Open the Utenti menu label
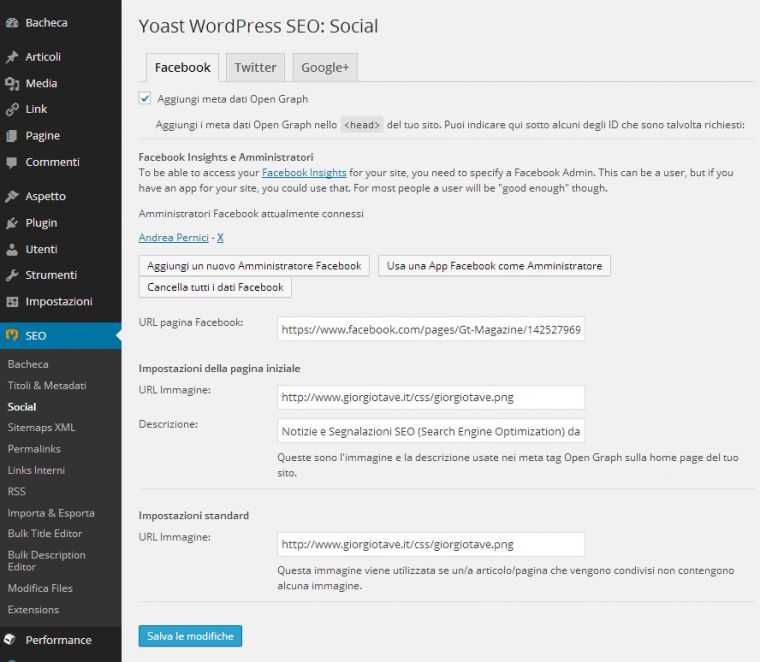Viewport: 760px width, 662px height. click(x=41, y=250)
